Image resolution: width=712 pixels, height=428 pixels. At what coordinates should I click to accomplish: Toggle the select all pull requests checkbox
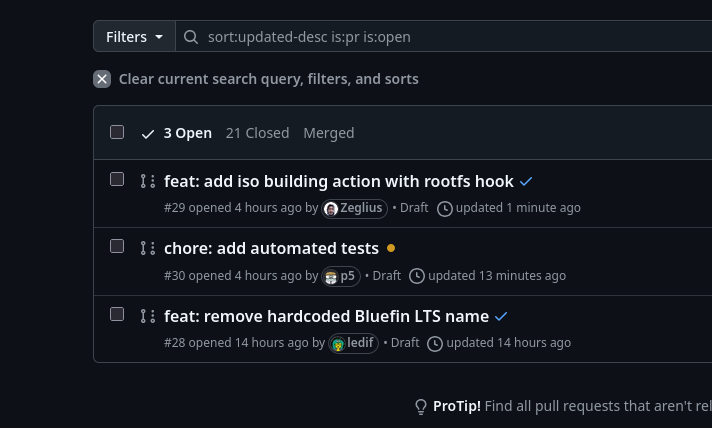click(x=117, y=132)
